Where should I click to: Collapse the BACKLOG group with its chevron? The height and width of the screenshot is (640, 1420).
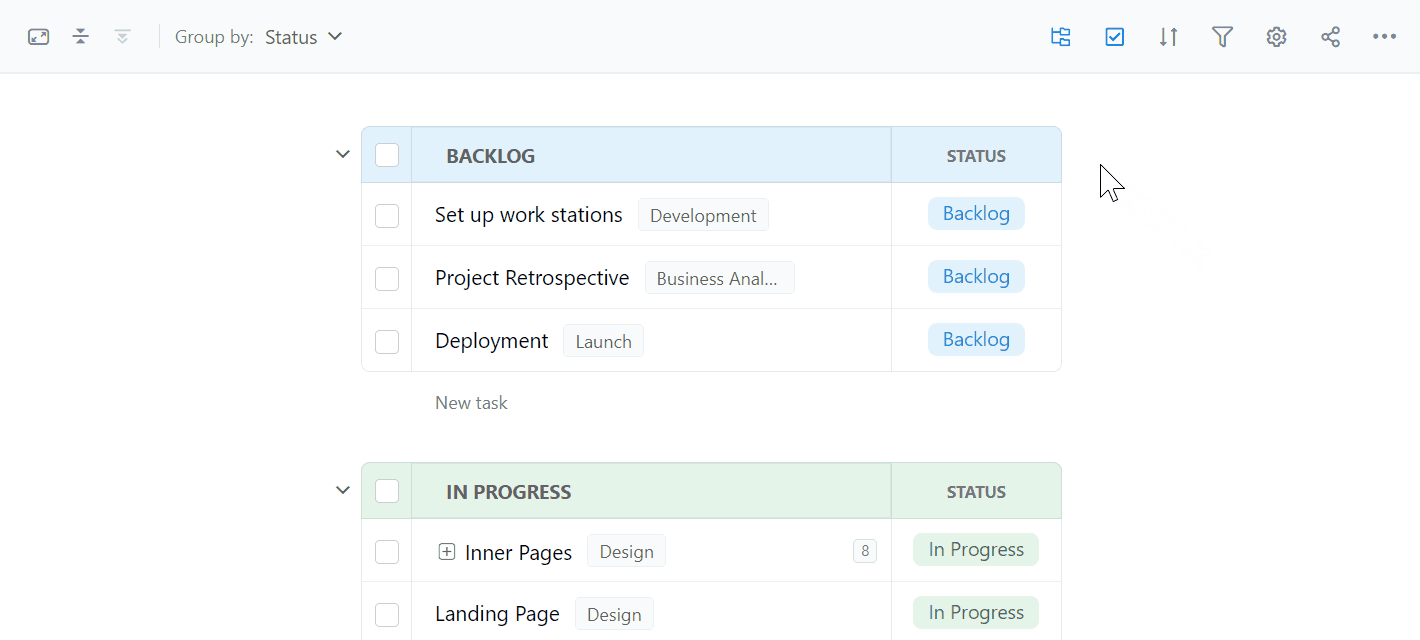[x=343, y=154]
